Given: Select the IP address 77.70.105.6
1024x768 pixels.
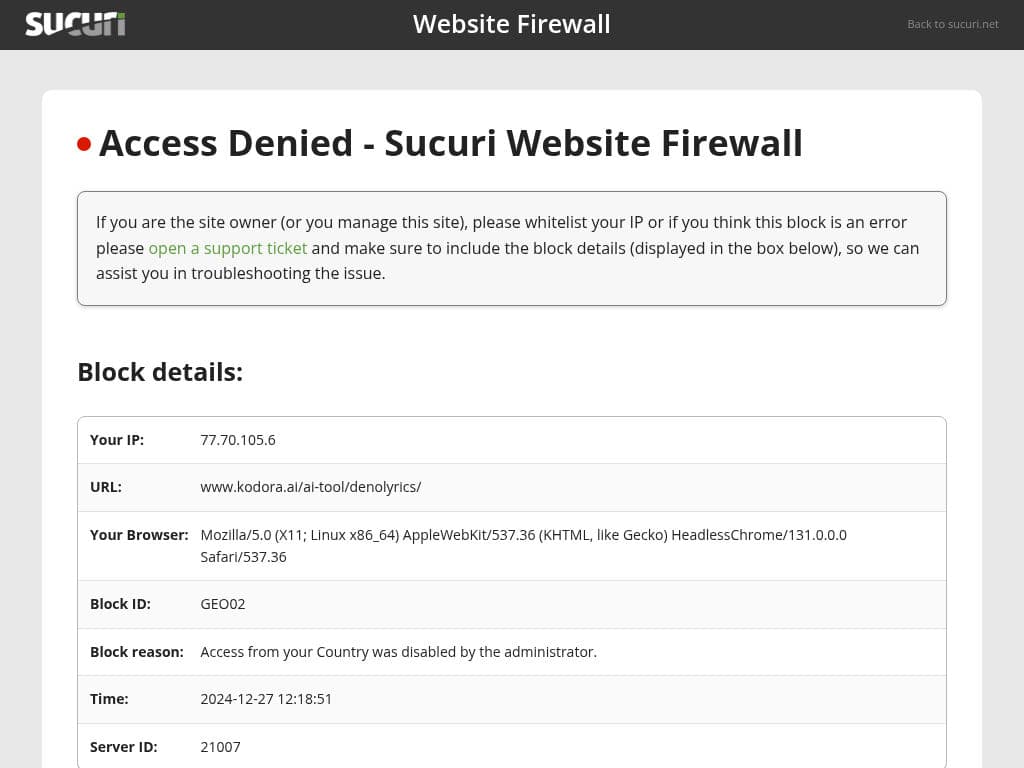Looking at the screenshot, I should (238, 440).
